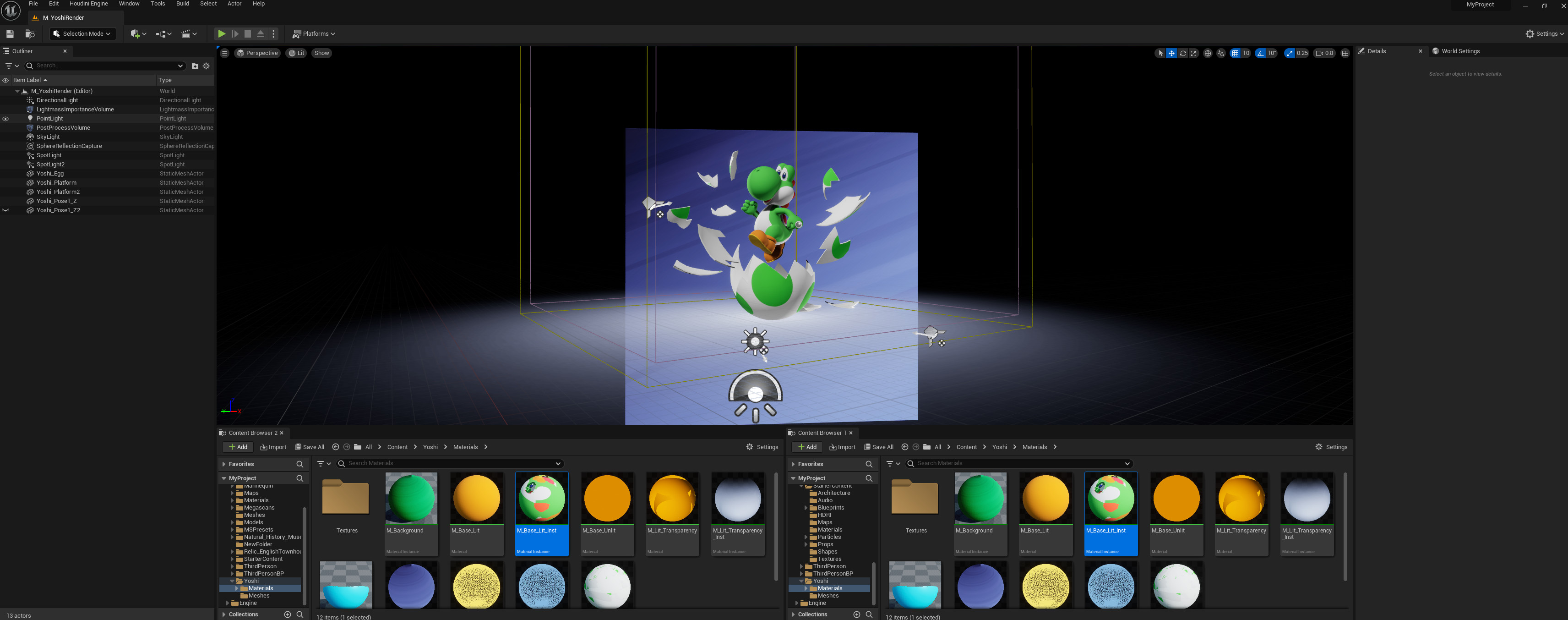Click the Outliner search field
This screenshot has height=620, width=1568.
(105, 66)
